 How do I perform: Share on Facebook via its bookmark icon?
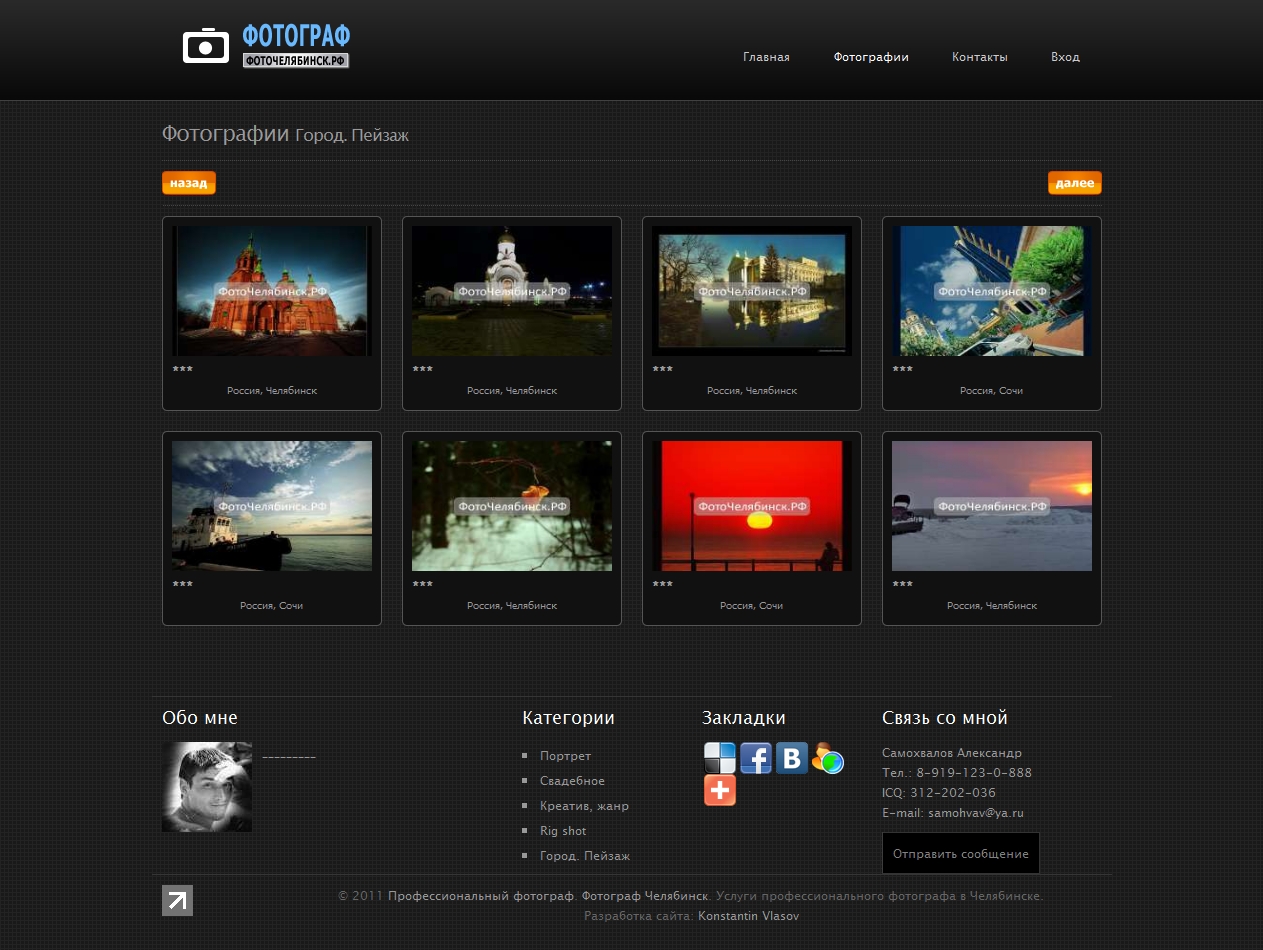coord(756,758)
